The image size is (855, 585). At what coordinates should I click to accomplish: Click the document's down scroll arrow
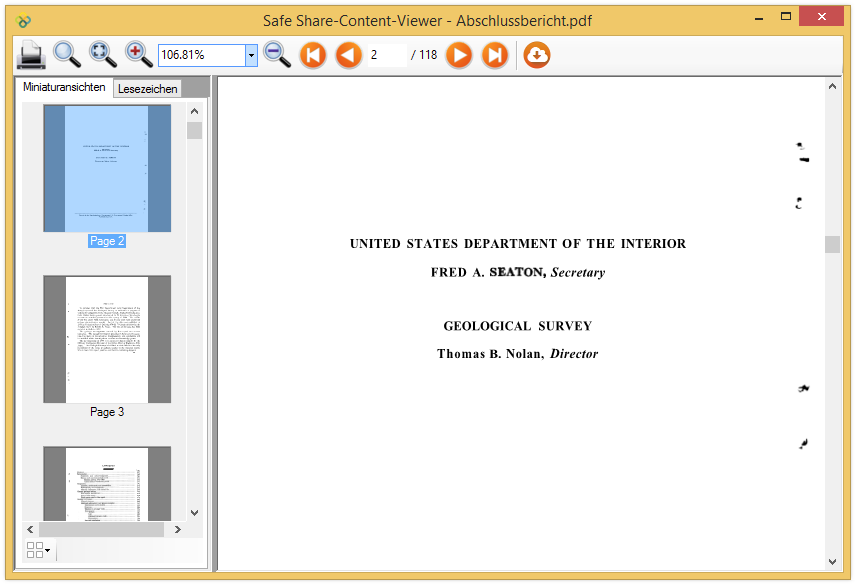point(832,562)
